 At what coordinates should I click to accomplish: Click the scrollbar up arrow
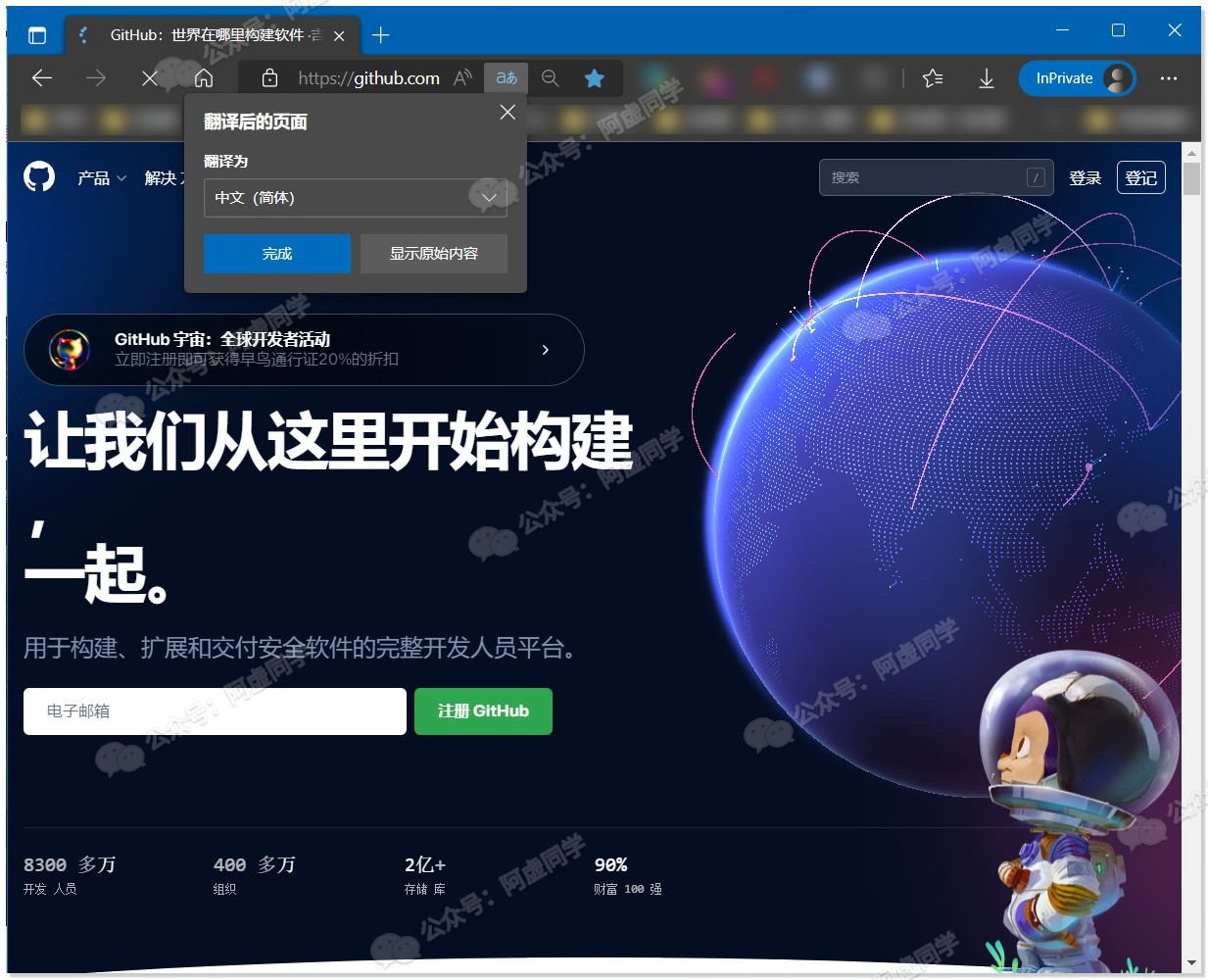pos(1191,154)
